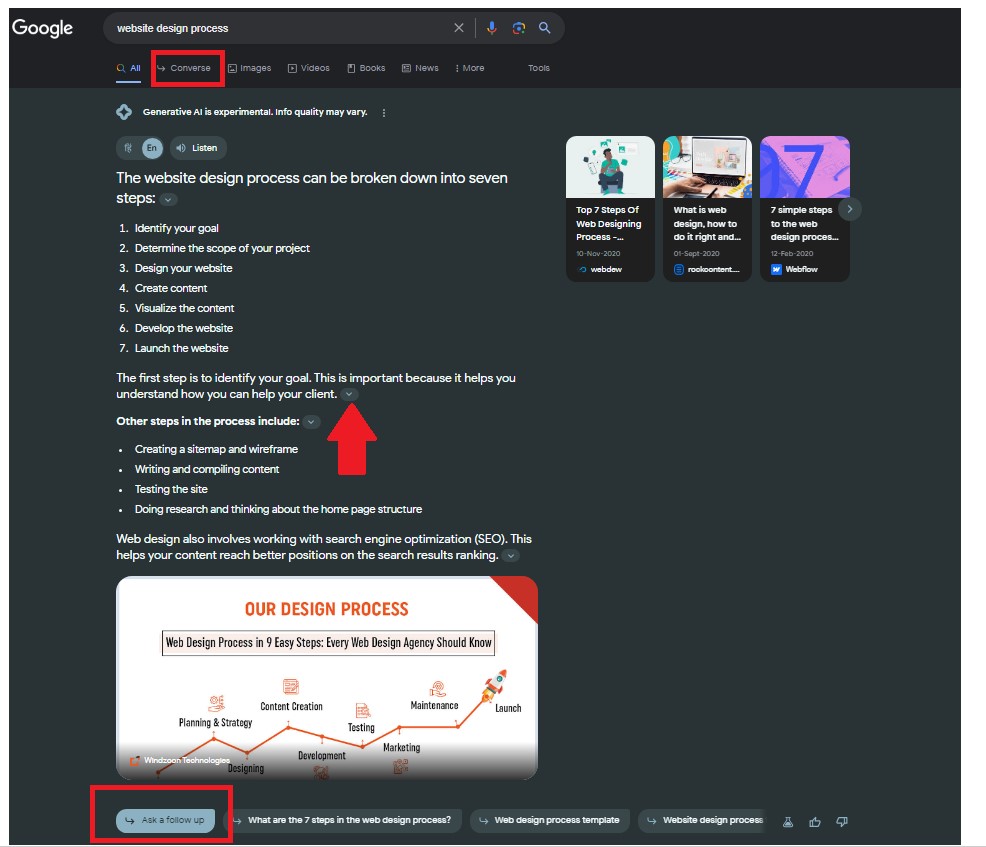Listen to the AI answer aloud
986x847 pixels.
tap(197, 148)
